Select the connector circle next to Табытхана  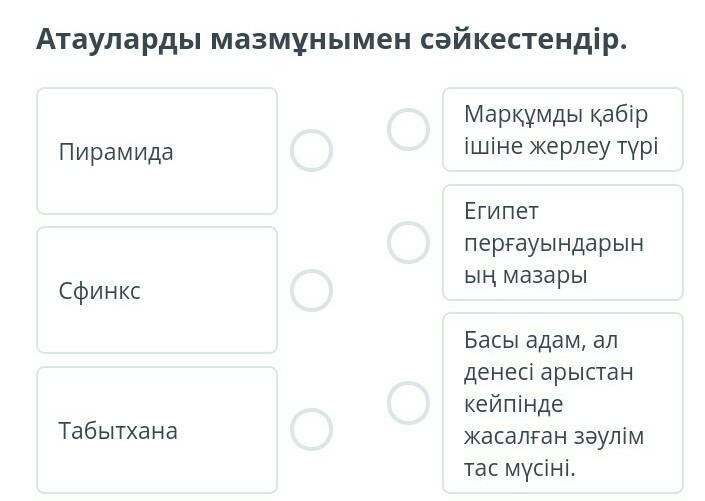(x=311, y=429)
